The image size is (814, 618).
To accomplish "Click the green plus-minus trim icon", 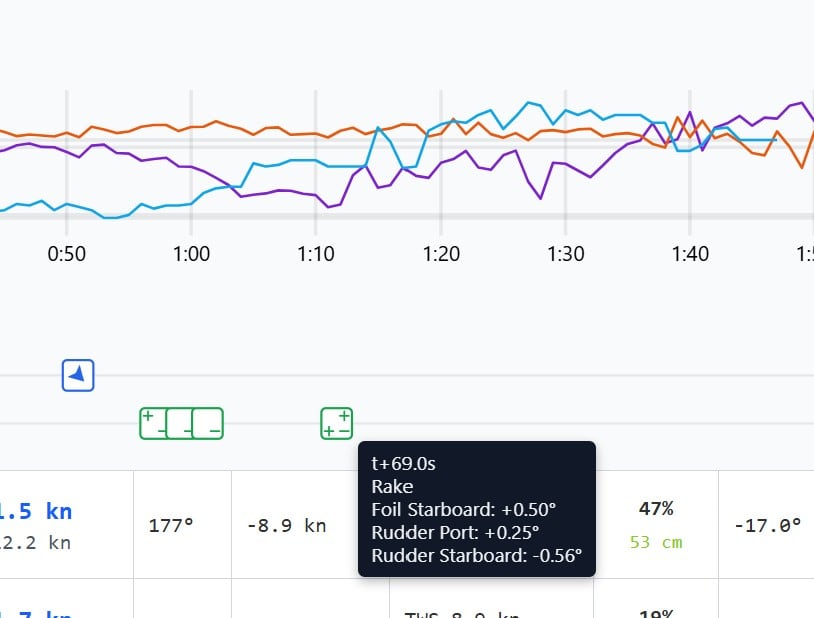I will [x=336, y=422].
